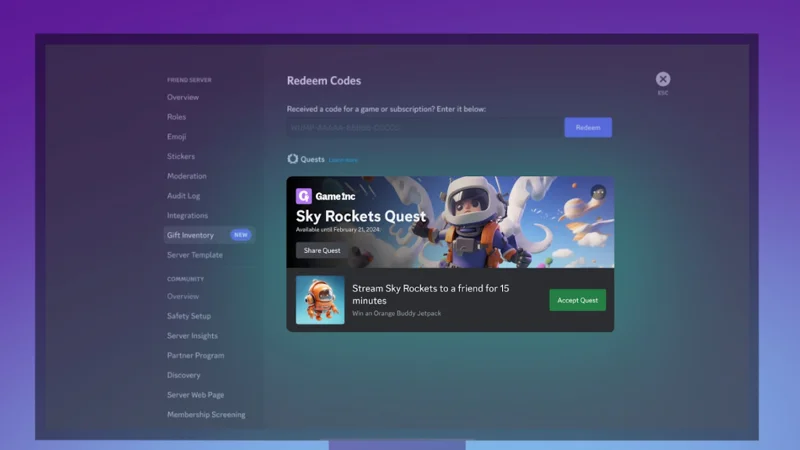Open Overview under Community section
800x450 pixels.
183,296
